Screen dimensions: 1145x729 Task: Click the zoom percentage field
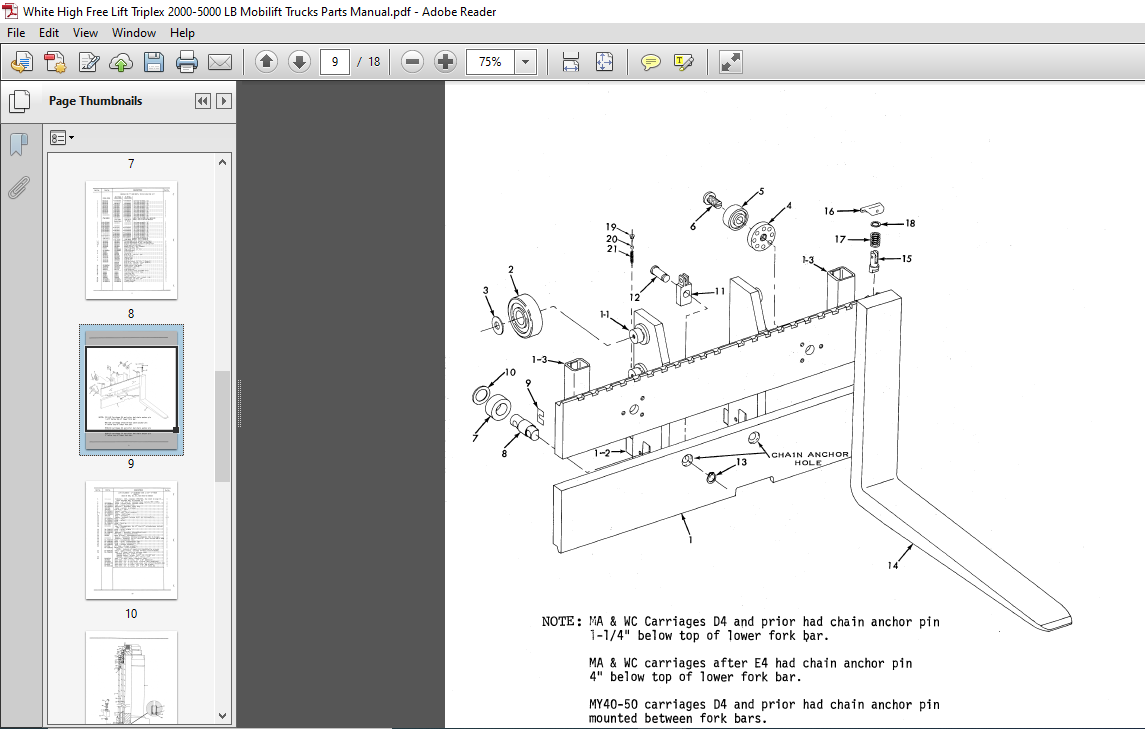491,62
